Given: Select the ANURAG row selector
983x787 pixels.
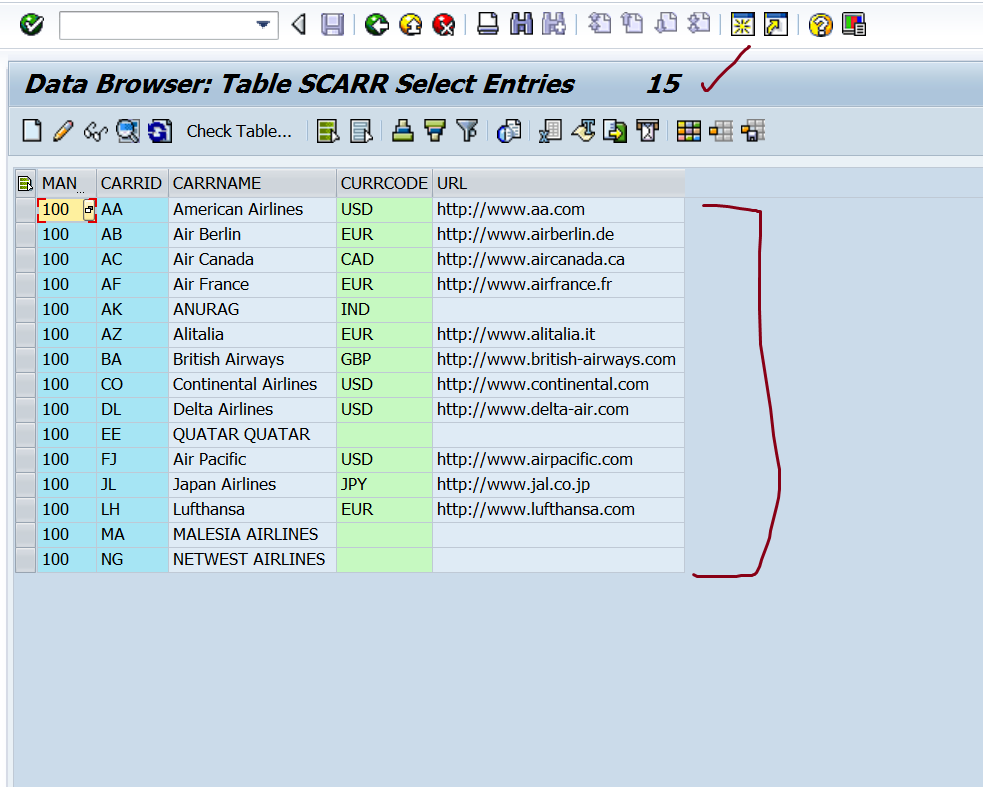Looking at the screenshot, I should click(26, 310).
